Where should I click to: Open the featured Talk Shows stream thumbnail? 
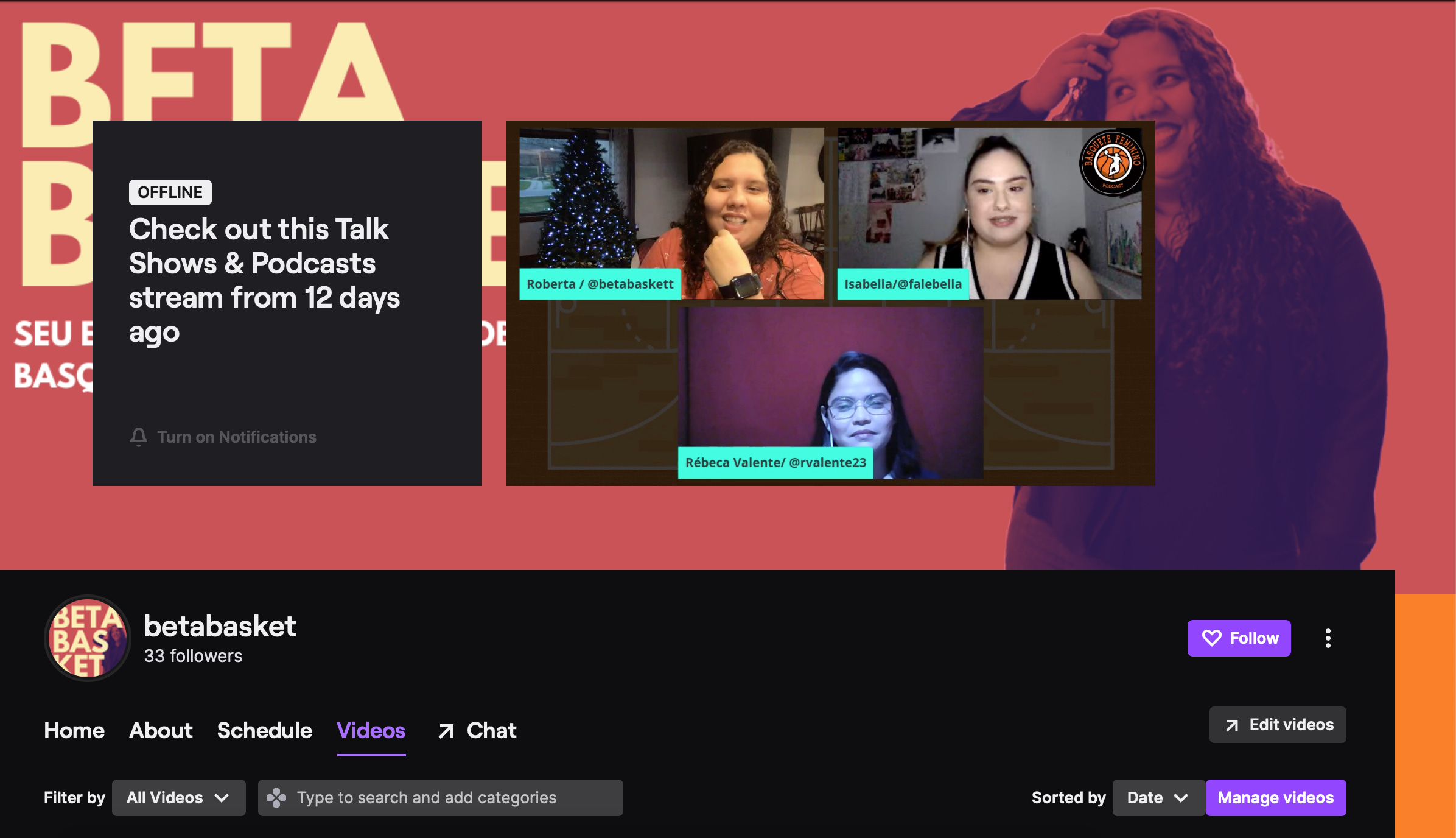830,303
